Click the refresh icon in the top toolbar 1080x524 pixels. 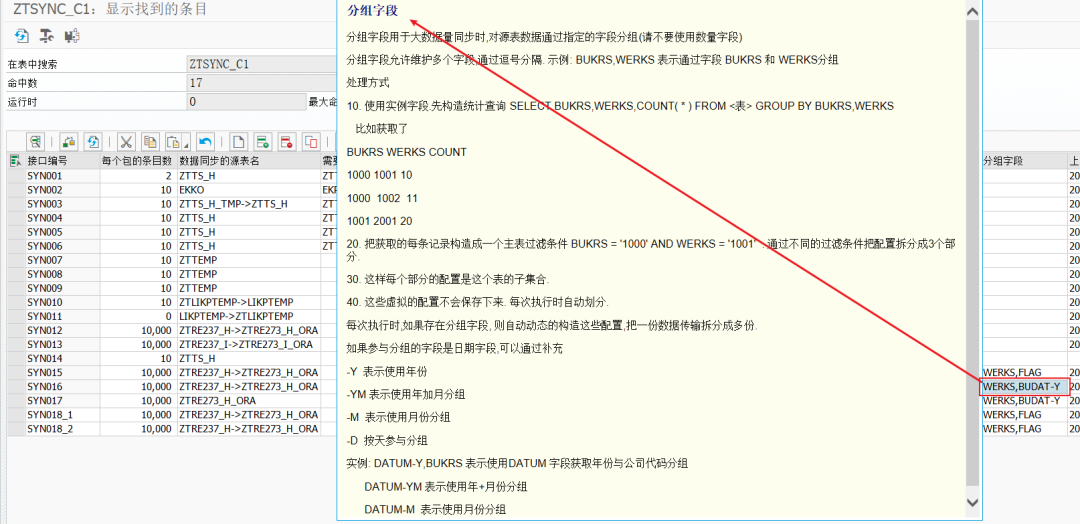point(22,36)
